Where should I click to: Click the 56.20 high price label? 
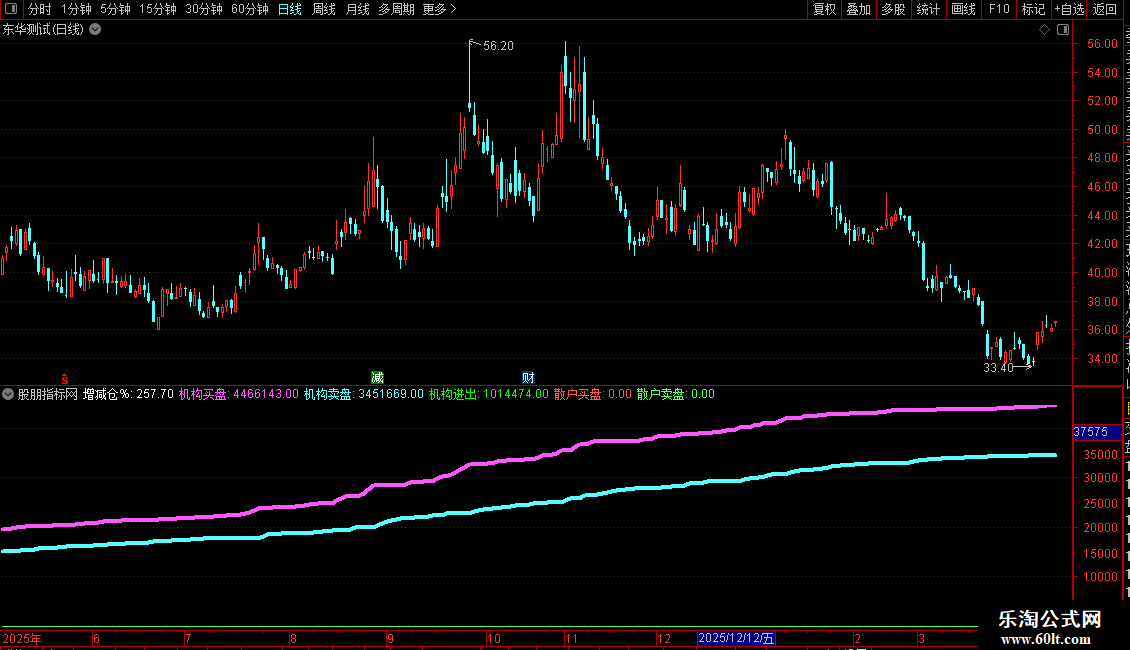pyautogui.click(x=498, y=46)
